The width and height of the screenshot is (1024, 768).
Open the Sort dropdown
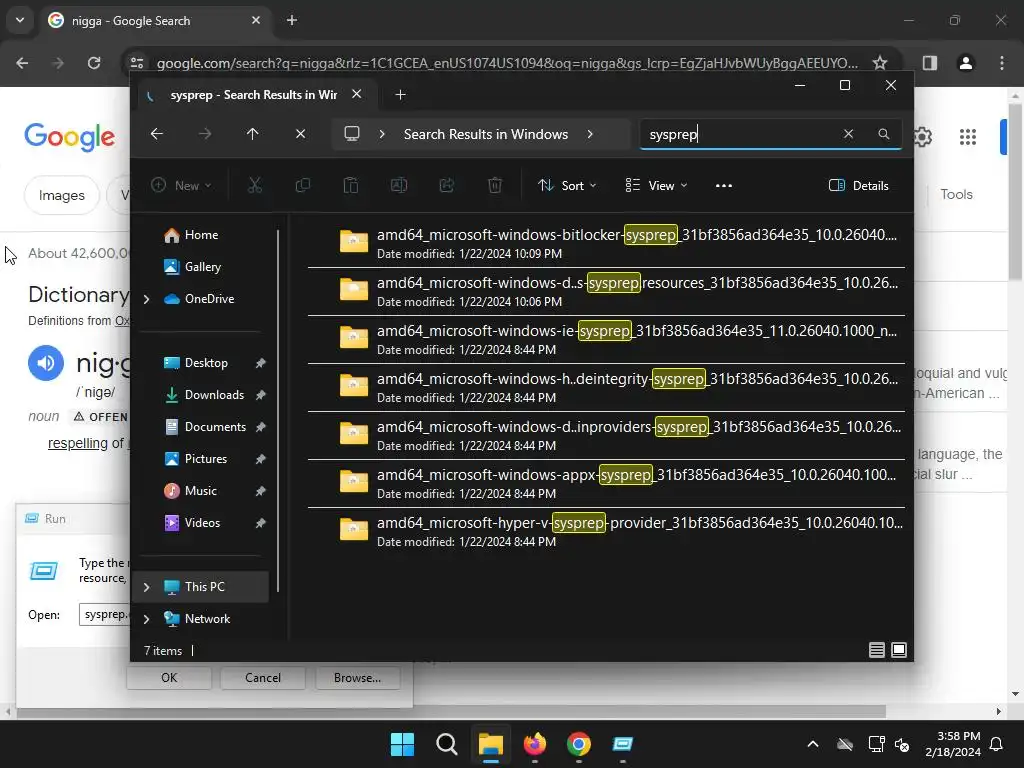click(x=567, y=185)
